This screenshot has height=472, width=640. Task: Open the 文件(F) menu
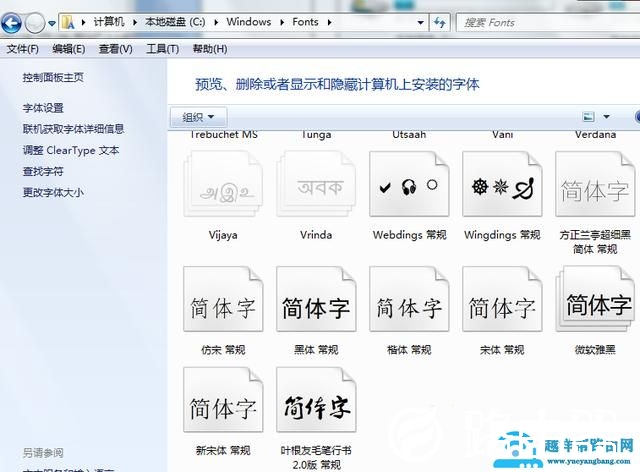coord(22,49)
